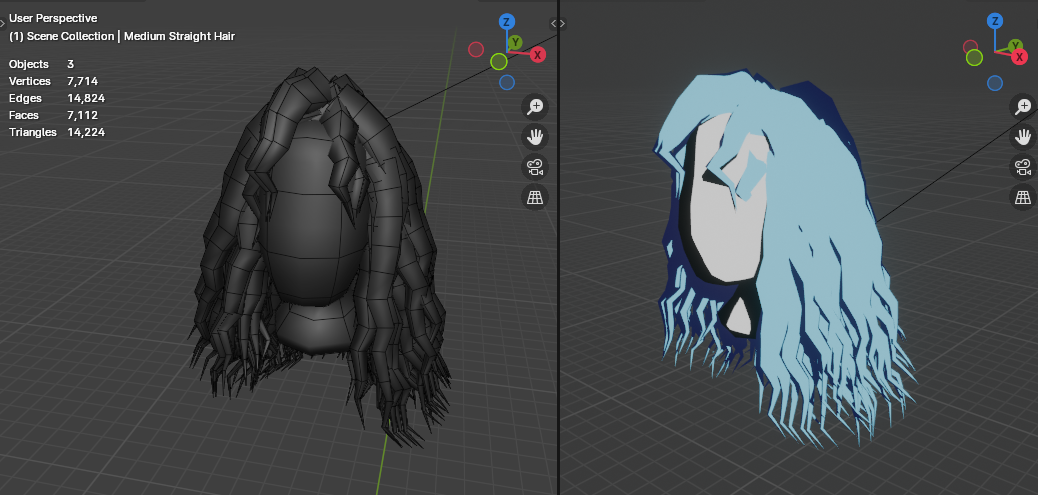Click the blue Z axis gizmo in right viewport

coord(994,21)
